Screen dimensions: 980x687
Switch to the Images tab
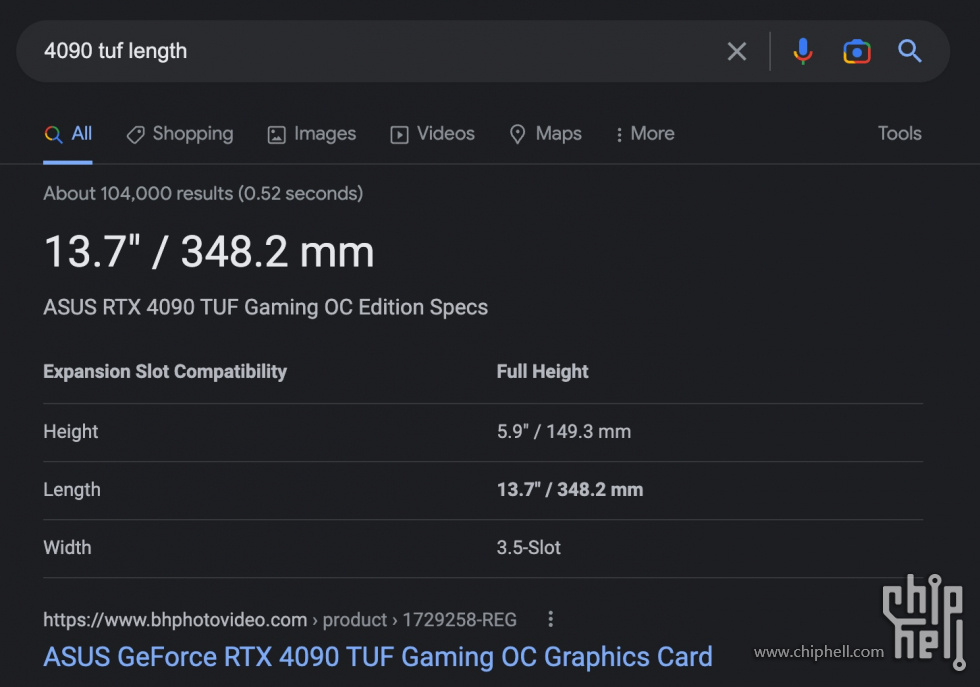coord(312,134)
